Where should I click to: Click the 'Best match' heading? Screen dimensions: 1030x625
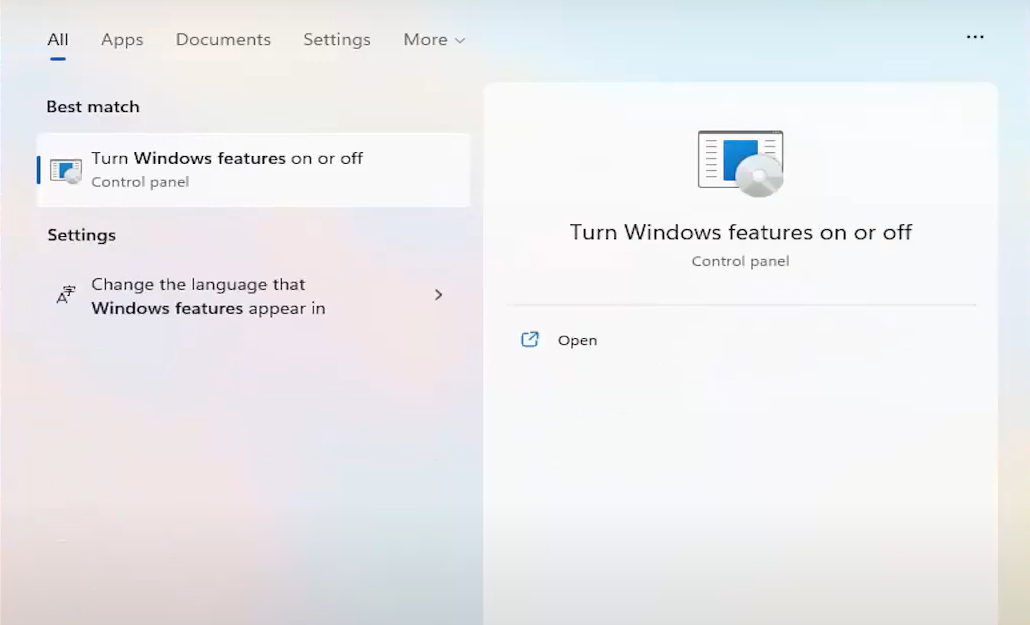pos(93,107)
